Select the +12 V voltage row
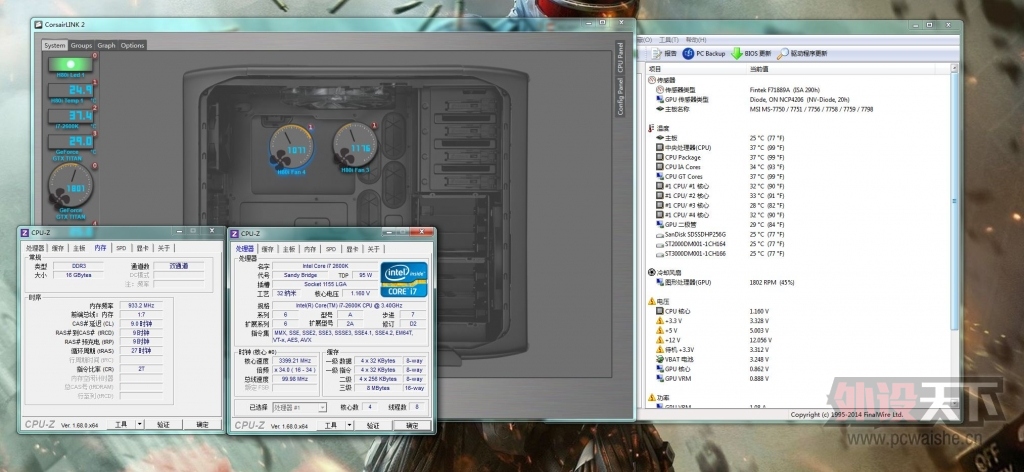 [x=798, y=340]
